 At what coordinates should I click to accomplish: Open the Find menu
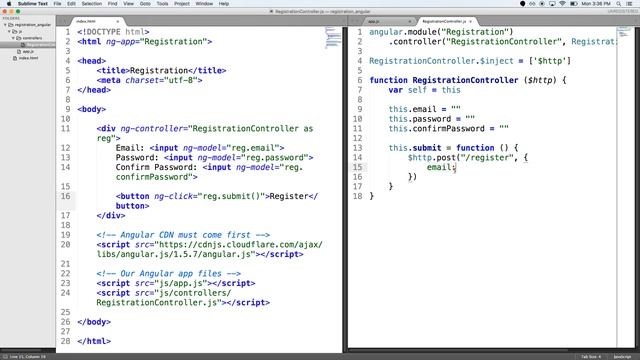click(113, 4)
